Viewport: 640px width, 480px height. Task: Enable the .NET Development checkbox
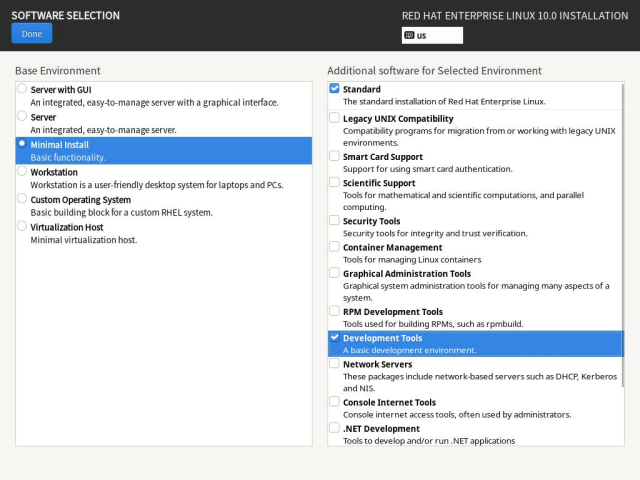(x=334, y=428)
